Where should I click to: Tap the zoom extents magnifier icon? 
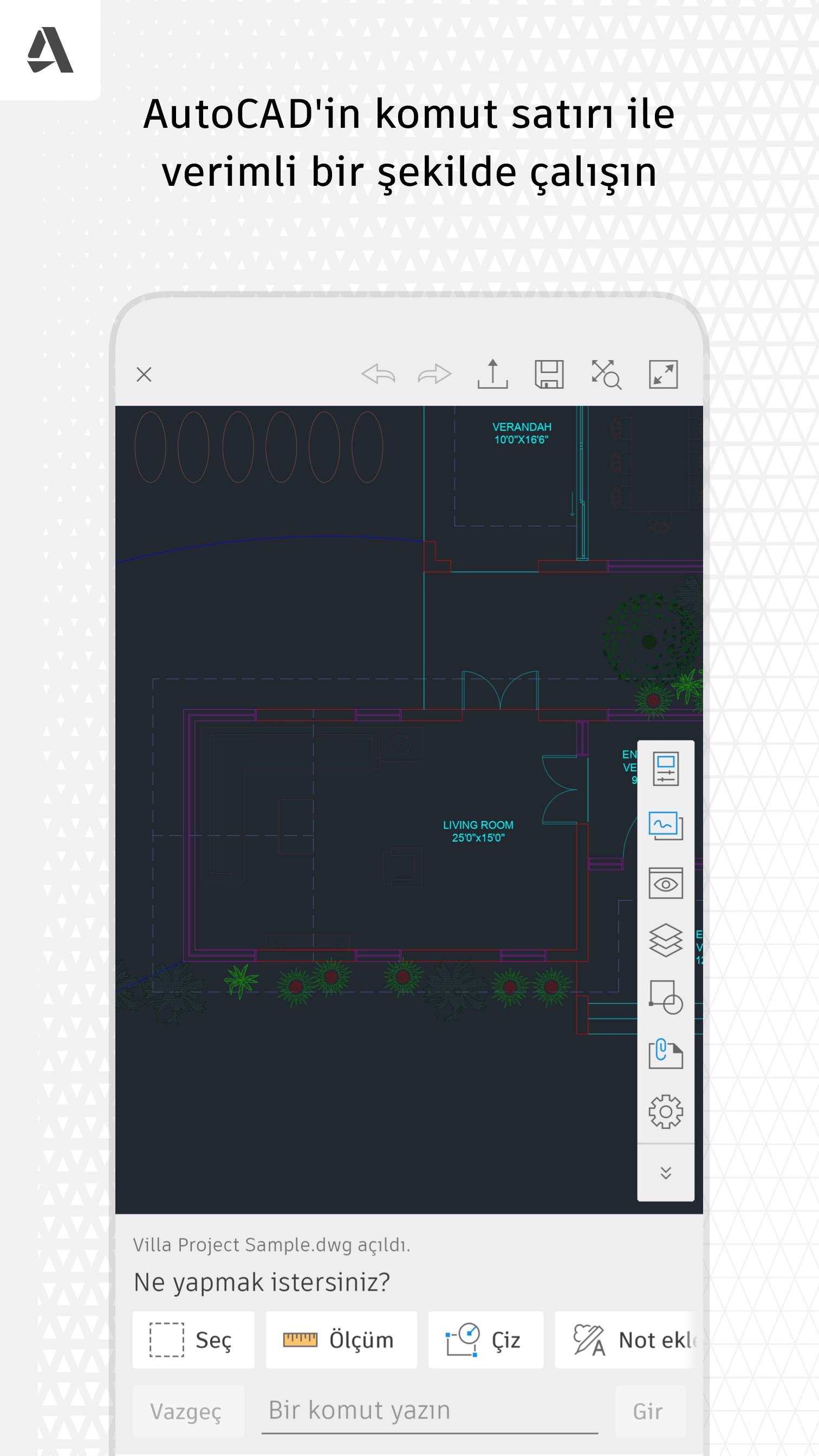(x=607, y=374)
